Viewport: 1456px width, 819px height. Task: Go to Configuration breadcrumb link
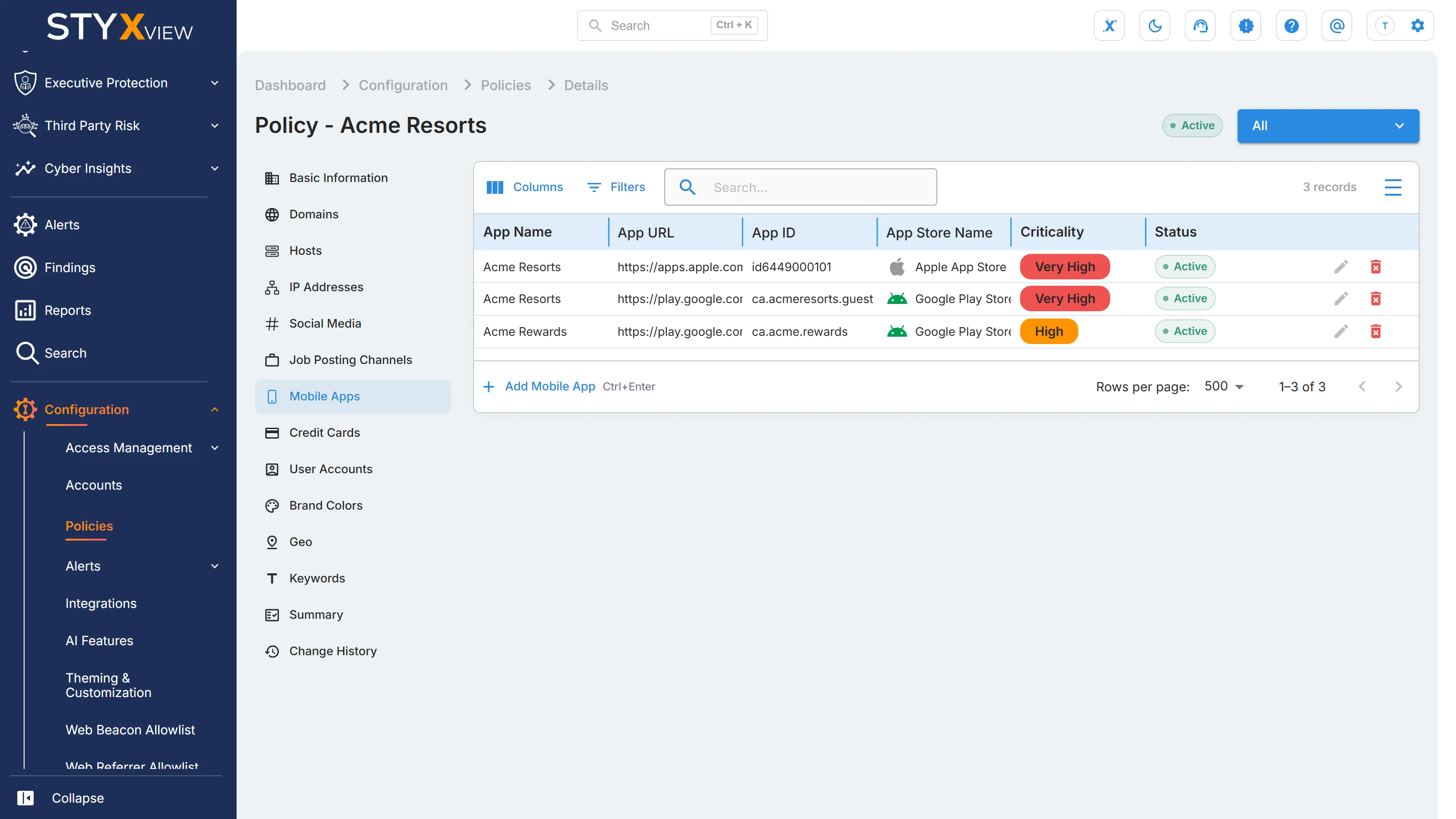tap(403, 86)
